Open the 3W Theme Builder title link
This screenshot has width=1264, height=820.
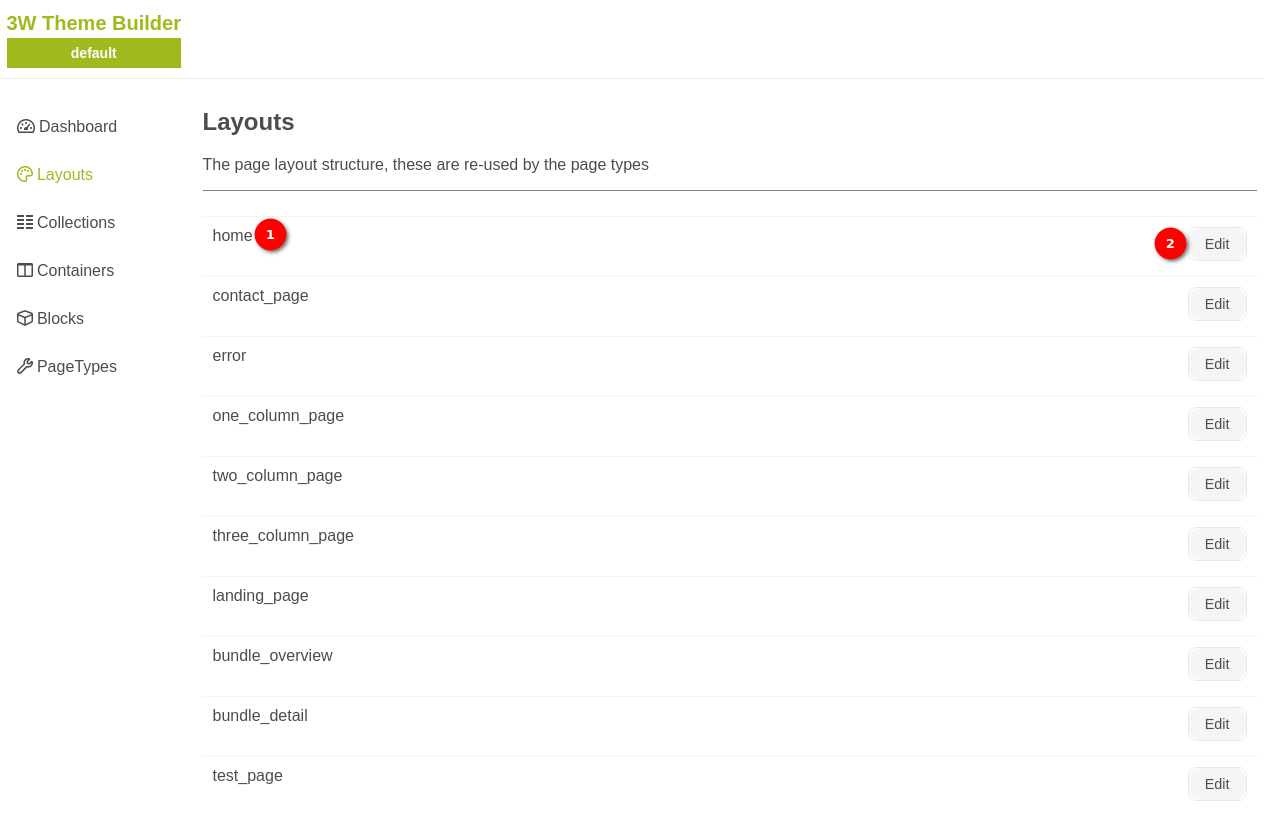tap(93, 23)
